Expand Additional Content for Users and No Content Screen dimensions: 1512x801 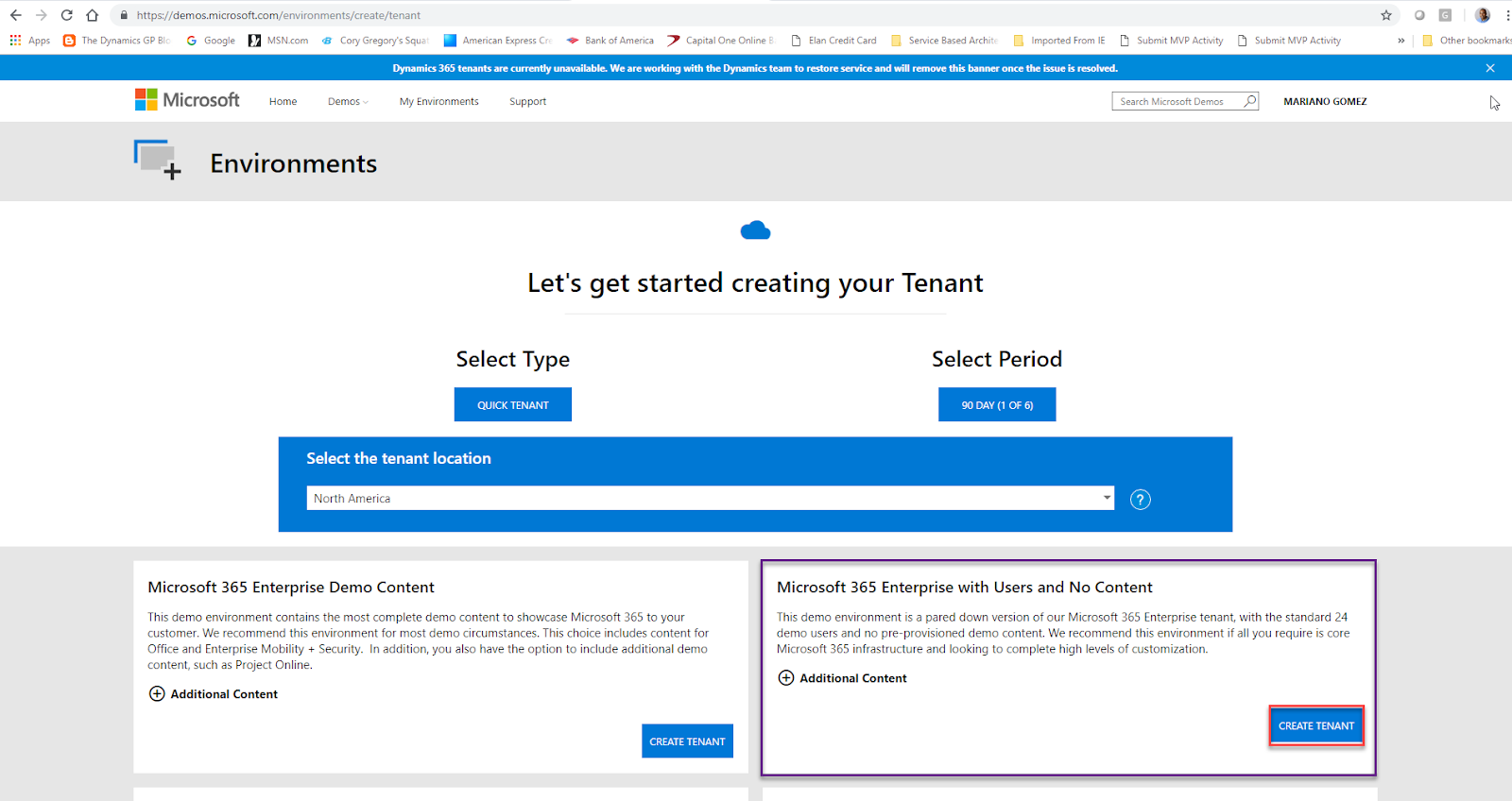(x=842, y=677)
